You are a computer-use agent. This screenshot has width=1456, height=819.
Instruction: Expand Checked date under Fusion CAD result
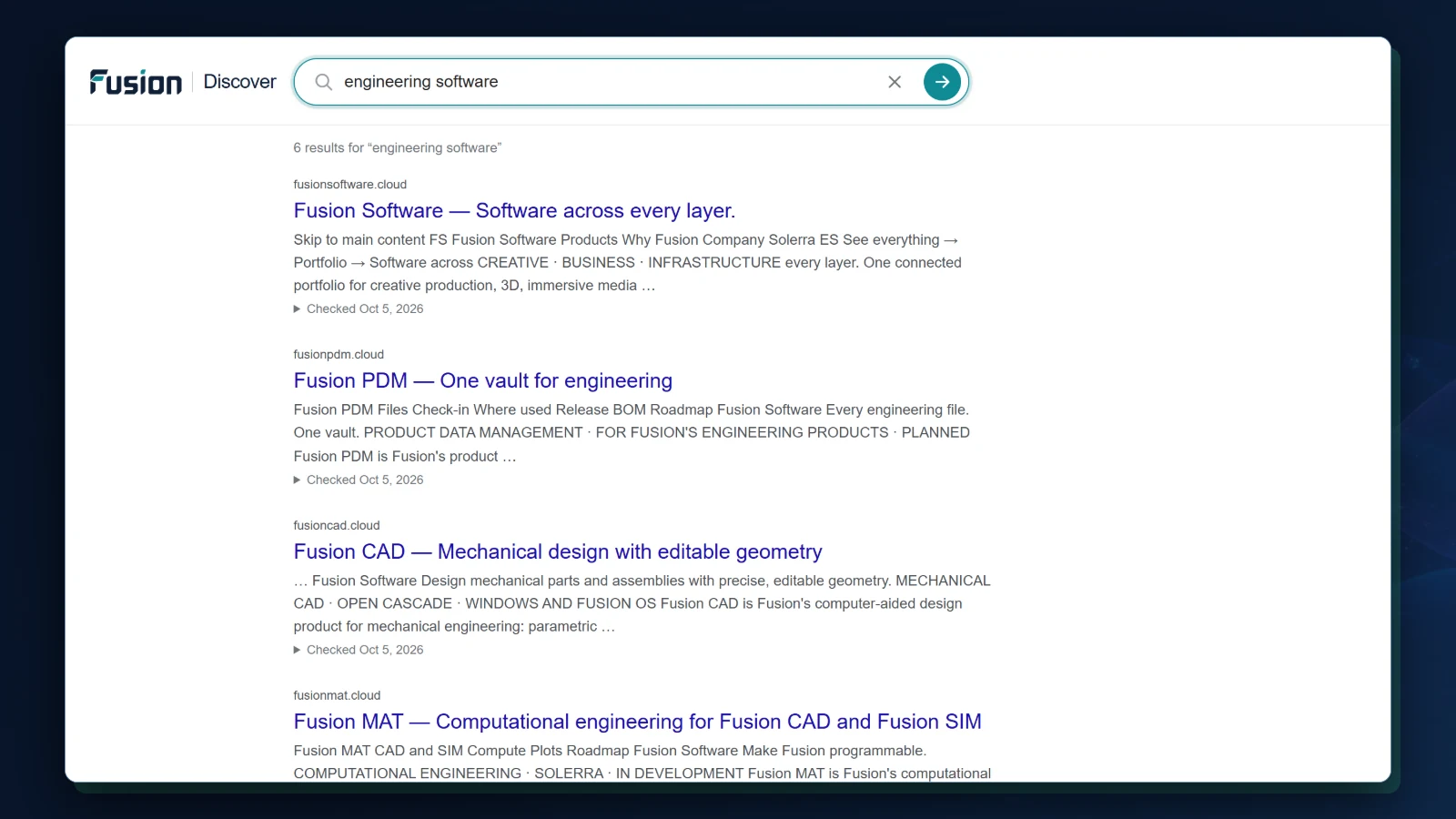pos(359,651)
